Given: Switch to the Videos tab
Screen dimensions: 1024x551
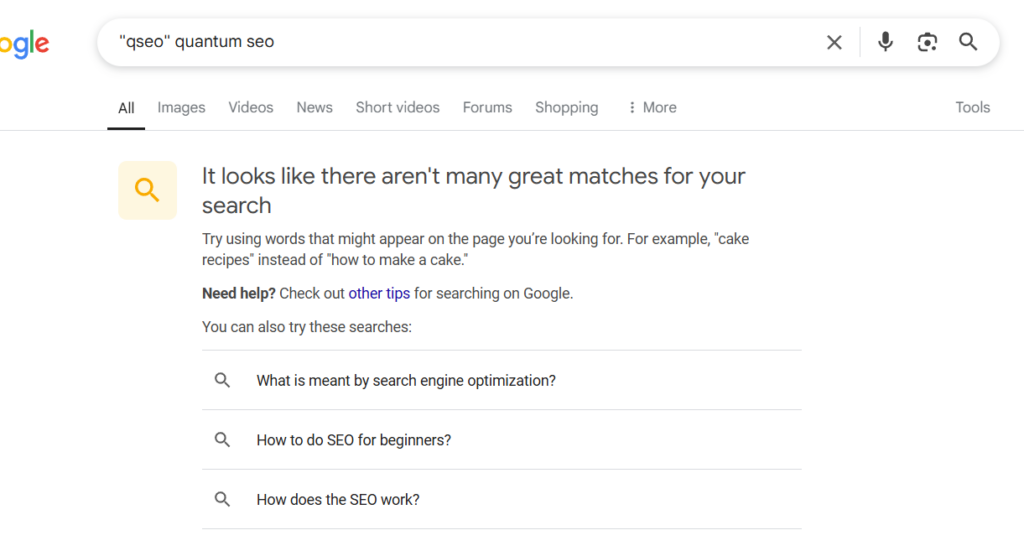Looking at the screenshot, I should (x=251, y=108).
